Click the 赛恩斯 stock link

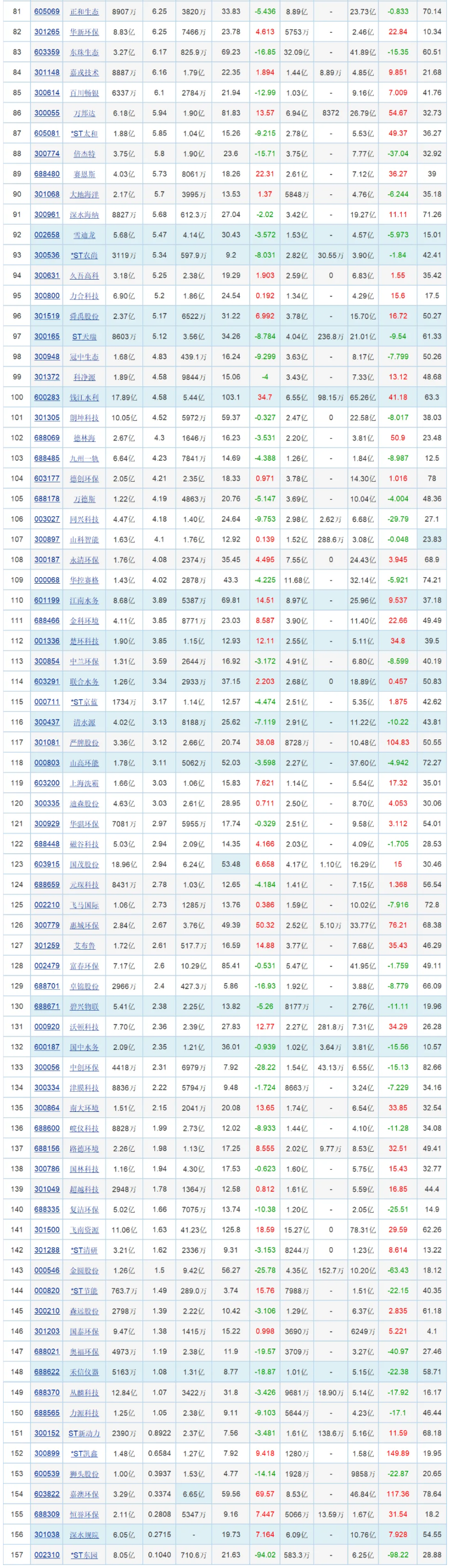click(84, 174)
